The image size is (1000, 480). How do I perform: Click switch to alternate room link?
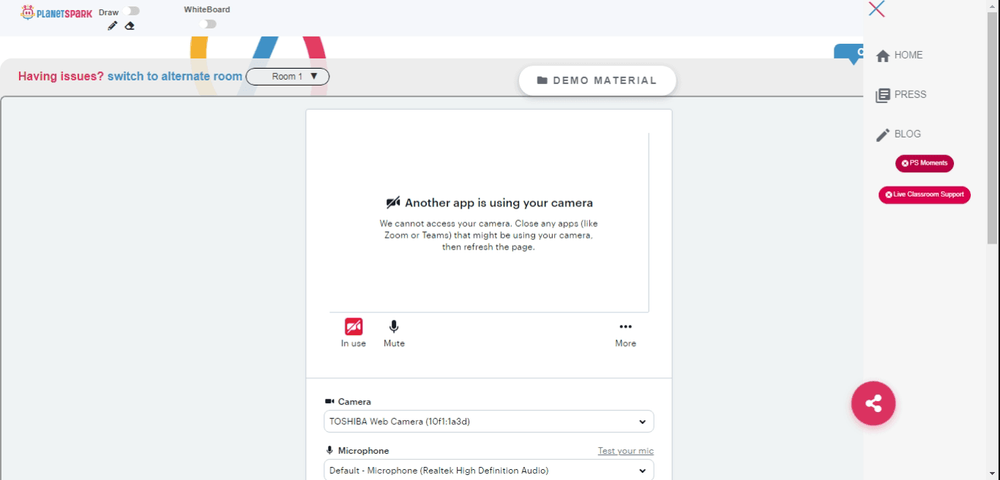click(175, 76)
